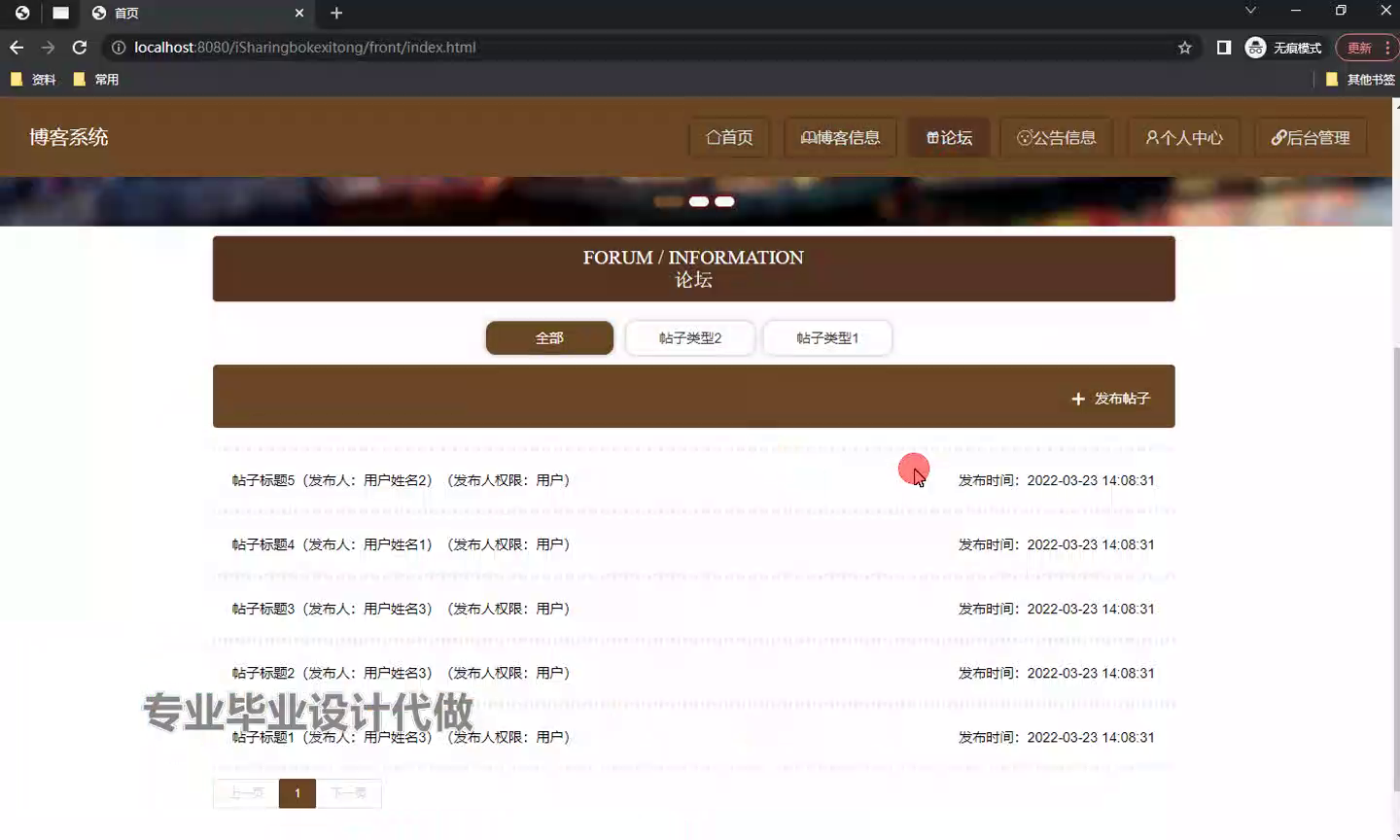
Task: Select the first carousel indicator dot
Action: [669, 201]
